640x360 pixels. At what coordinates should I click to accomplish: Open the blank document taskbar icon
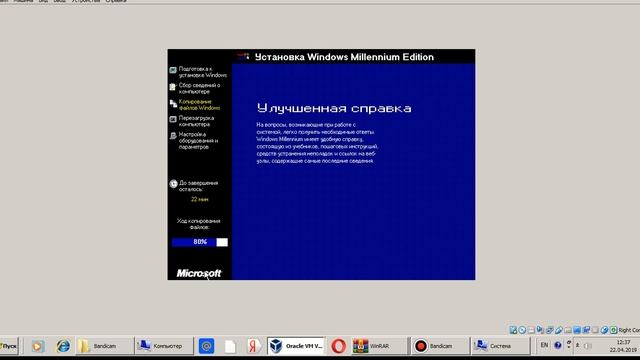(x=230, y=346)
